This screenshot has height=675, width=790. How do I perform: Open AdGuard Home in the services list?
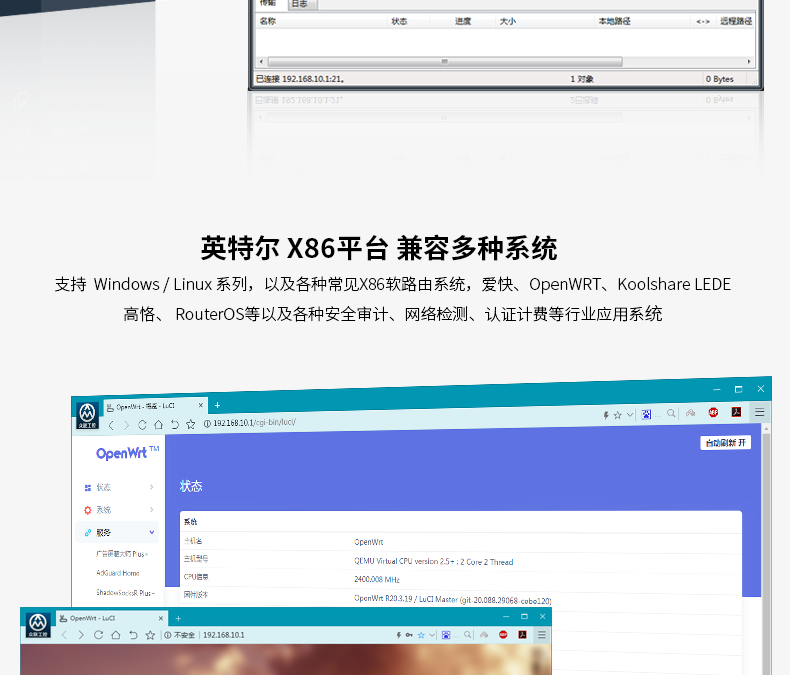118,573
